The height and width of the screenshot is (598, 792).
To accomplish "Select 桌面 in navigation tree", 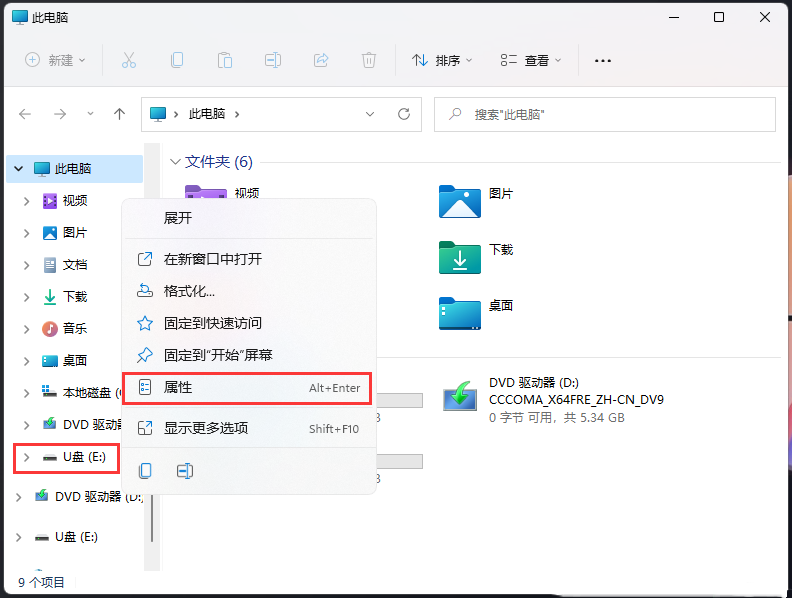I will pyautogui.click(x=75, y=361).
